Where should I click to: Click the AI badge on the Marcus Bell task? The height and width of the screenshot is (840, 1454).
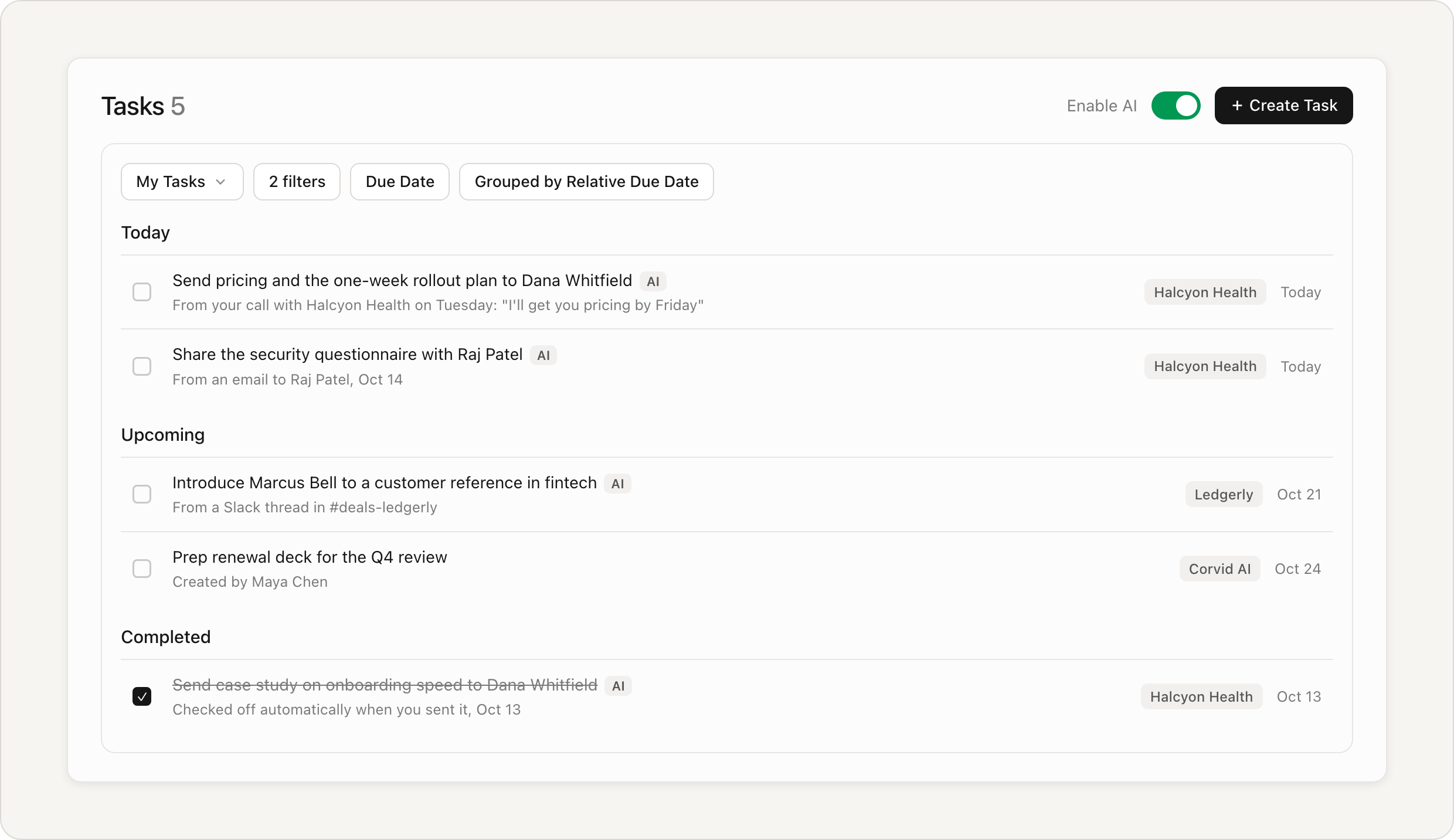617,484
